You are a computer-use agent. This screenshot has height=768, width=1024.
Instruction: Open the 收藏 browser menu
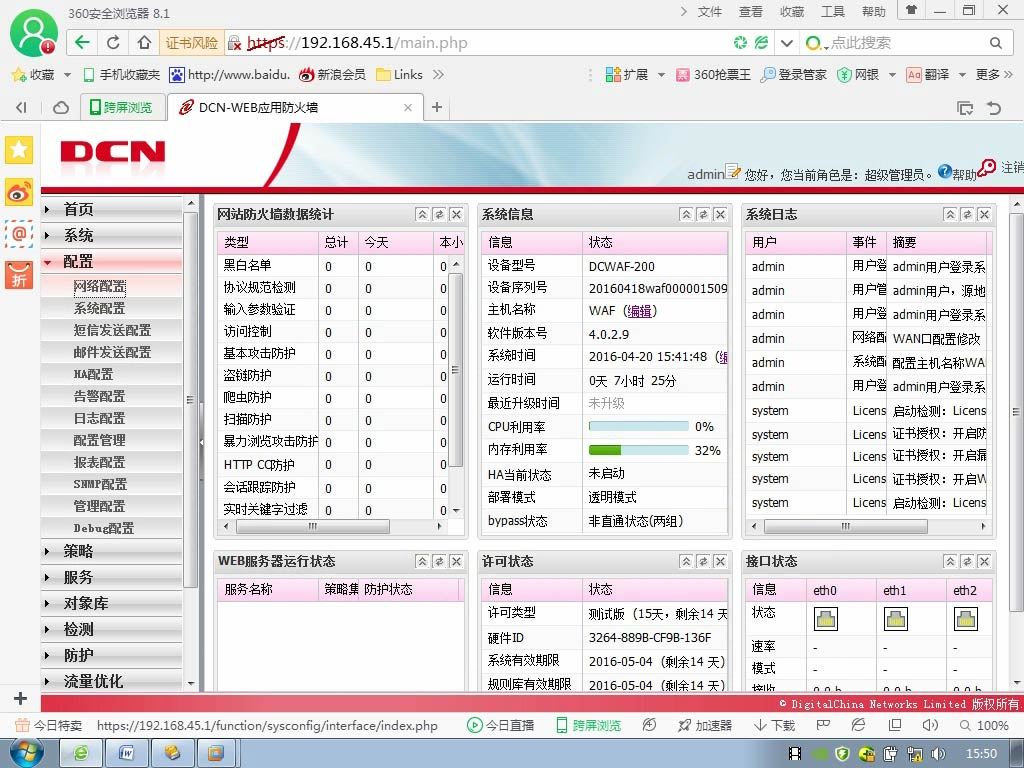coord(792,12)
